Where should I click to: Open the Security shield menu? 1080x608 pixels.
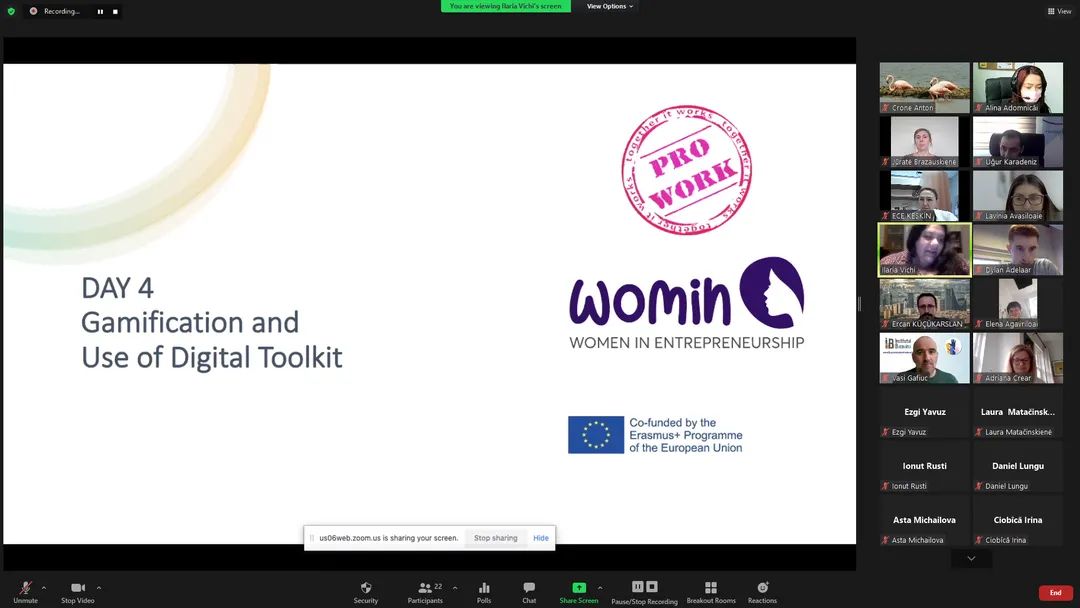coord(366,591)
